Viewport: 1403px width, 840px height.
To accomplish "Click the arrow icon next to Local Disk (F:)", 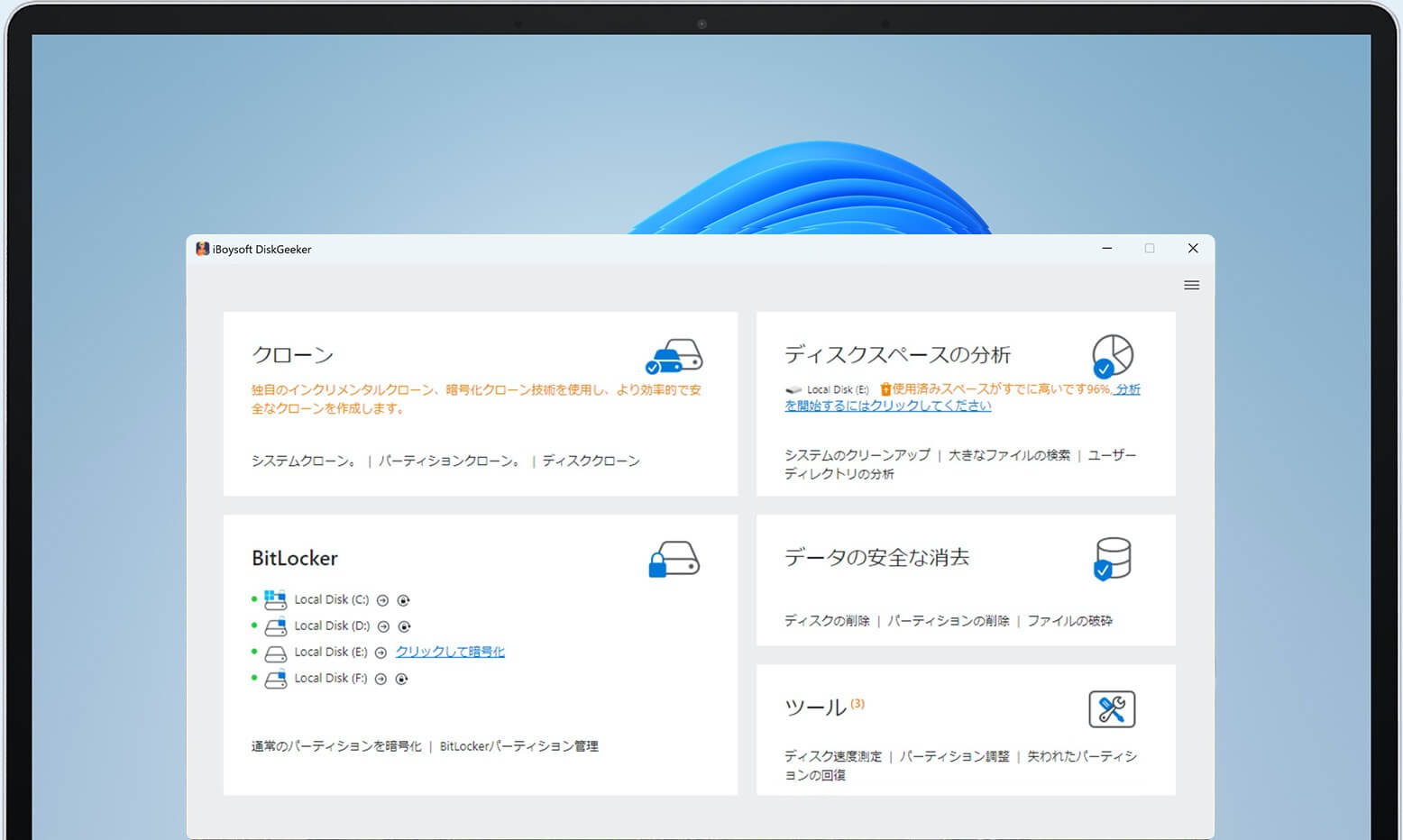I will pos(381,679).
